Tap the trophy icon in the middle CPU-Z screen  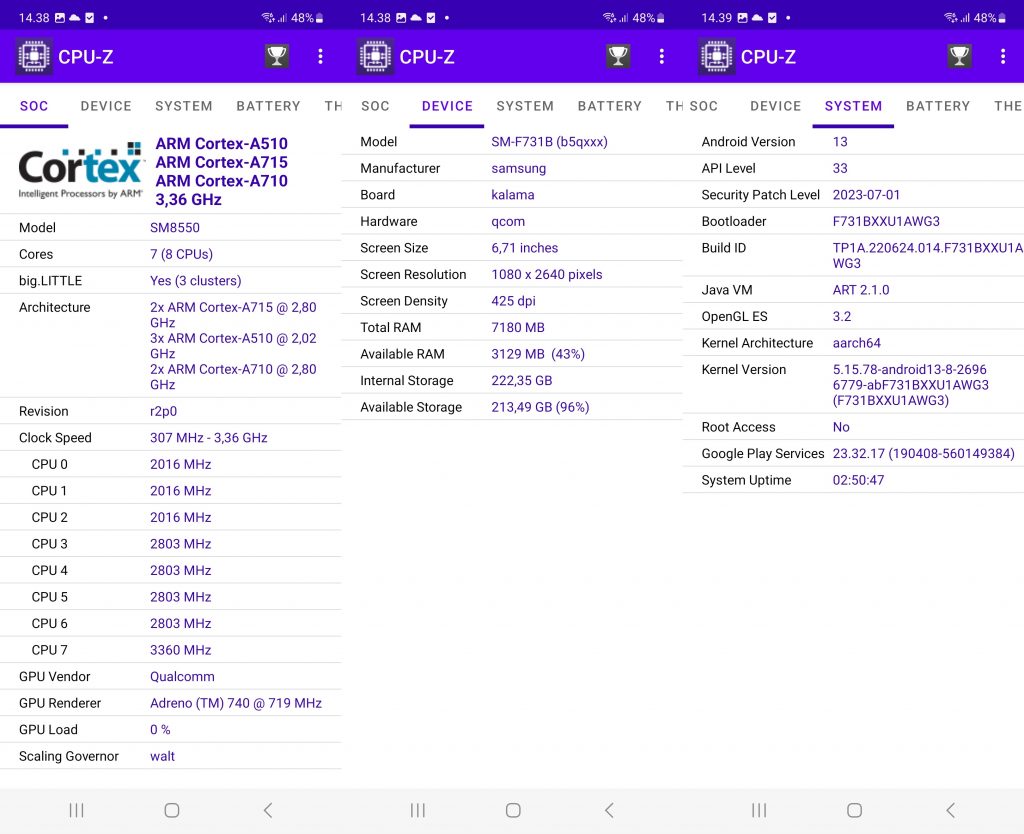click(618, 56)
